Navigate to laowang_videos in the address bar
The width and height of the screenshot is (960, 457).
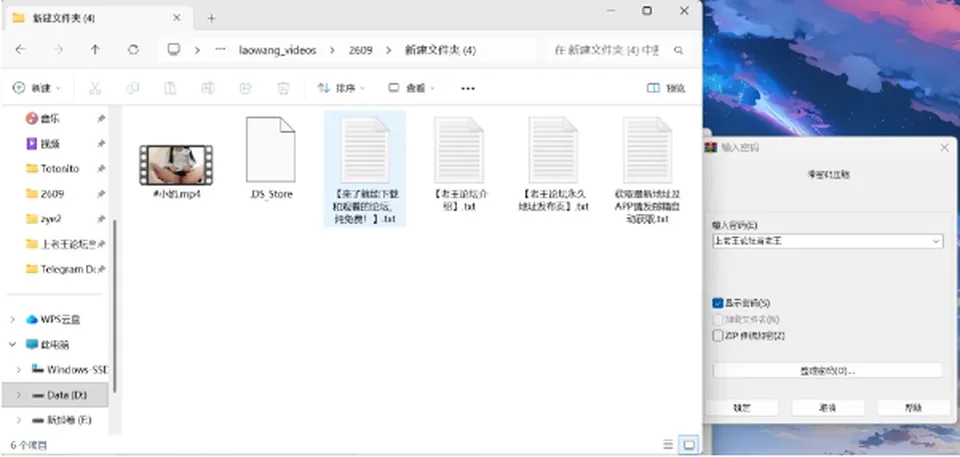(x=277, y=50)
